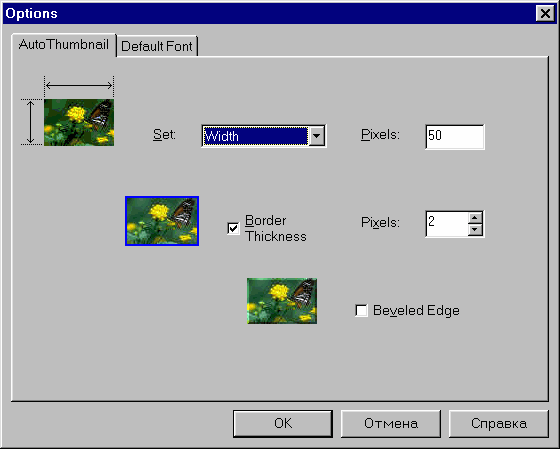The height and width of the screenshot is (449, 560).
Task: Click the Pixels field showing 50
Action: (455, 136)
